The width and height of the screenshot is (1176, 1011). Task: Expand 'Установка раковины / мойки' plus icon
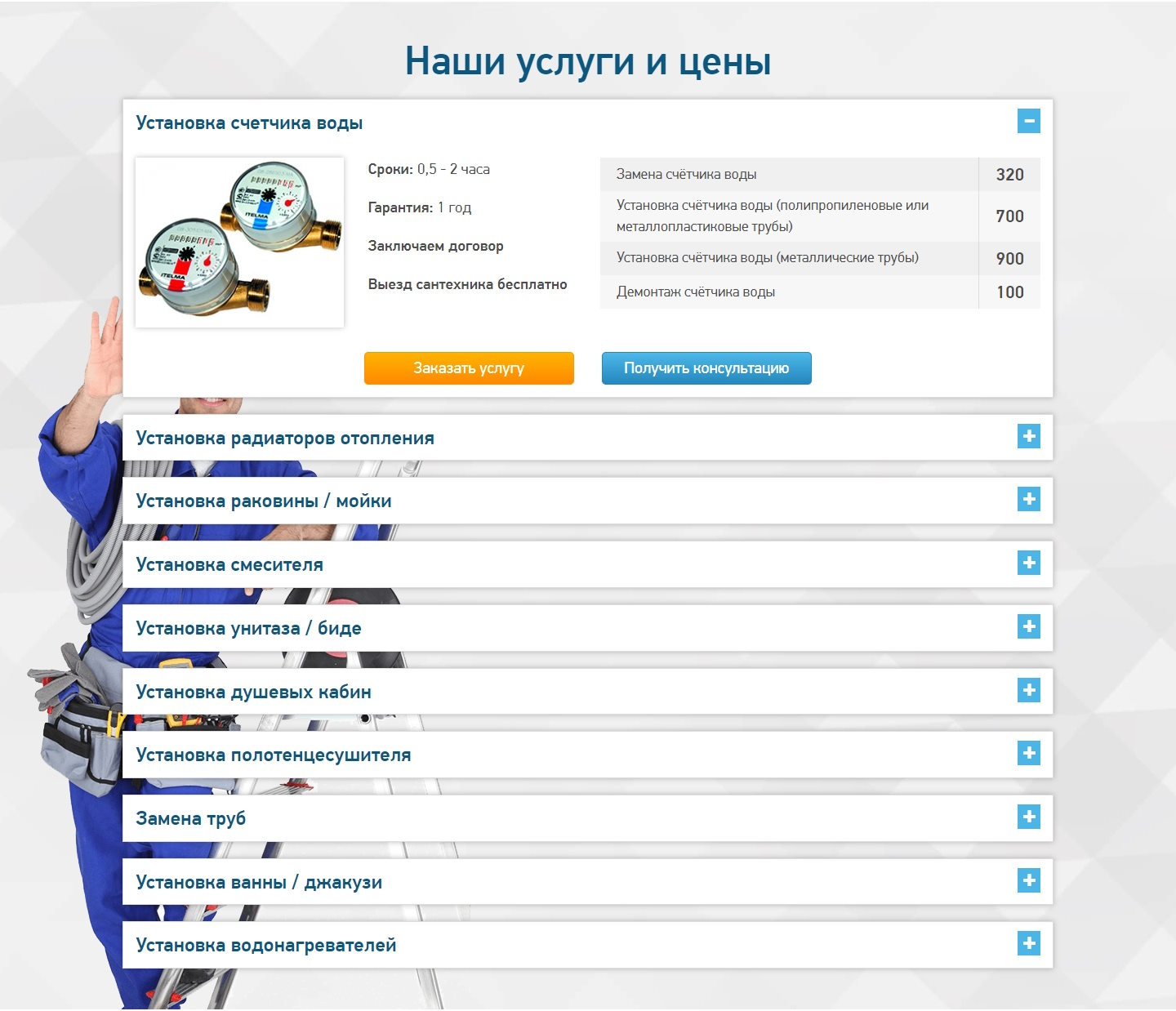point(1029,499)
